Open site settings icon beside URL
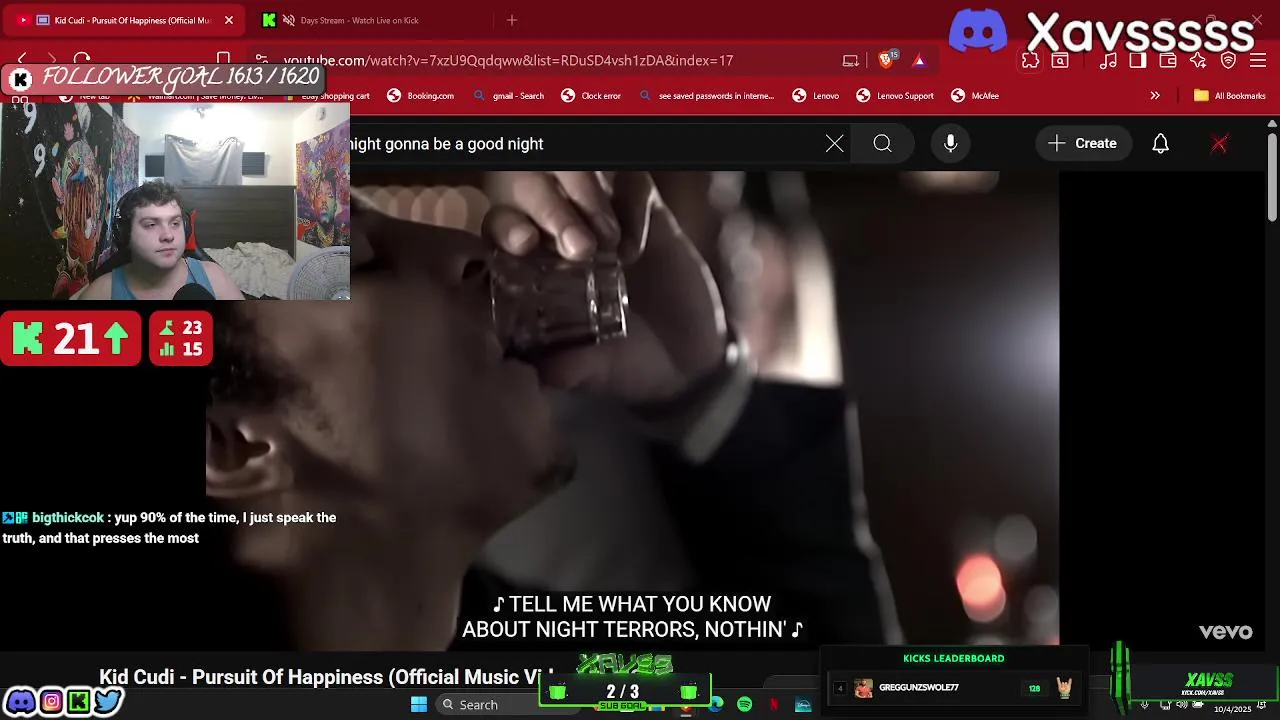1280x720 pixels. (x=261, y=60)
